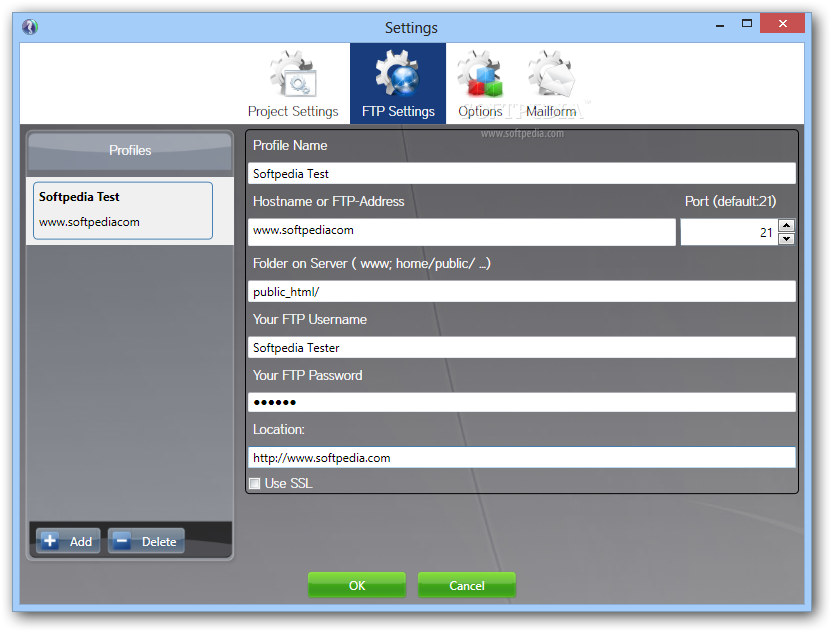Click the Hostname or FTP-Address field
The width and height of the screenshot is (832, 632).
click(x=462, y=231)
